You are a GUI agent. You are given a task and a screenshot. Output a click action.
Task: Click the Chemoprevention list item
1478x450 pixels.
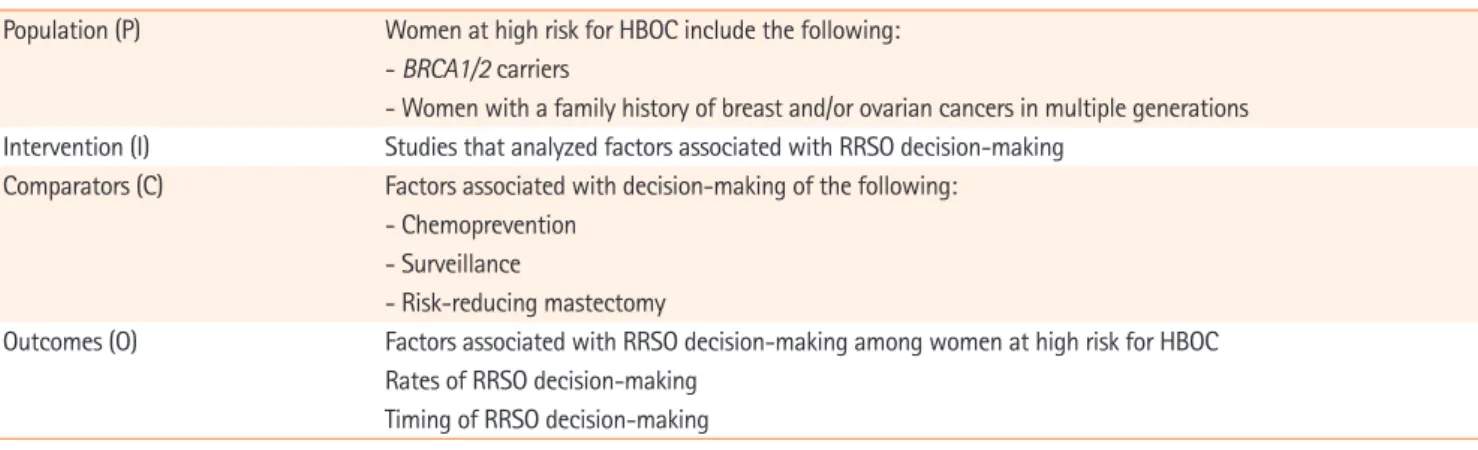click(x=481, y=226)
